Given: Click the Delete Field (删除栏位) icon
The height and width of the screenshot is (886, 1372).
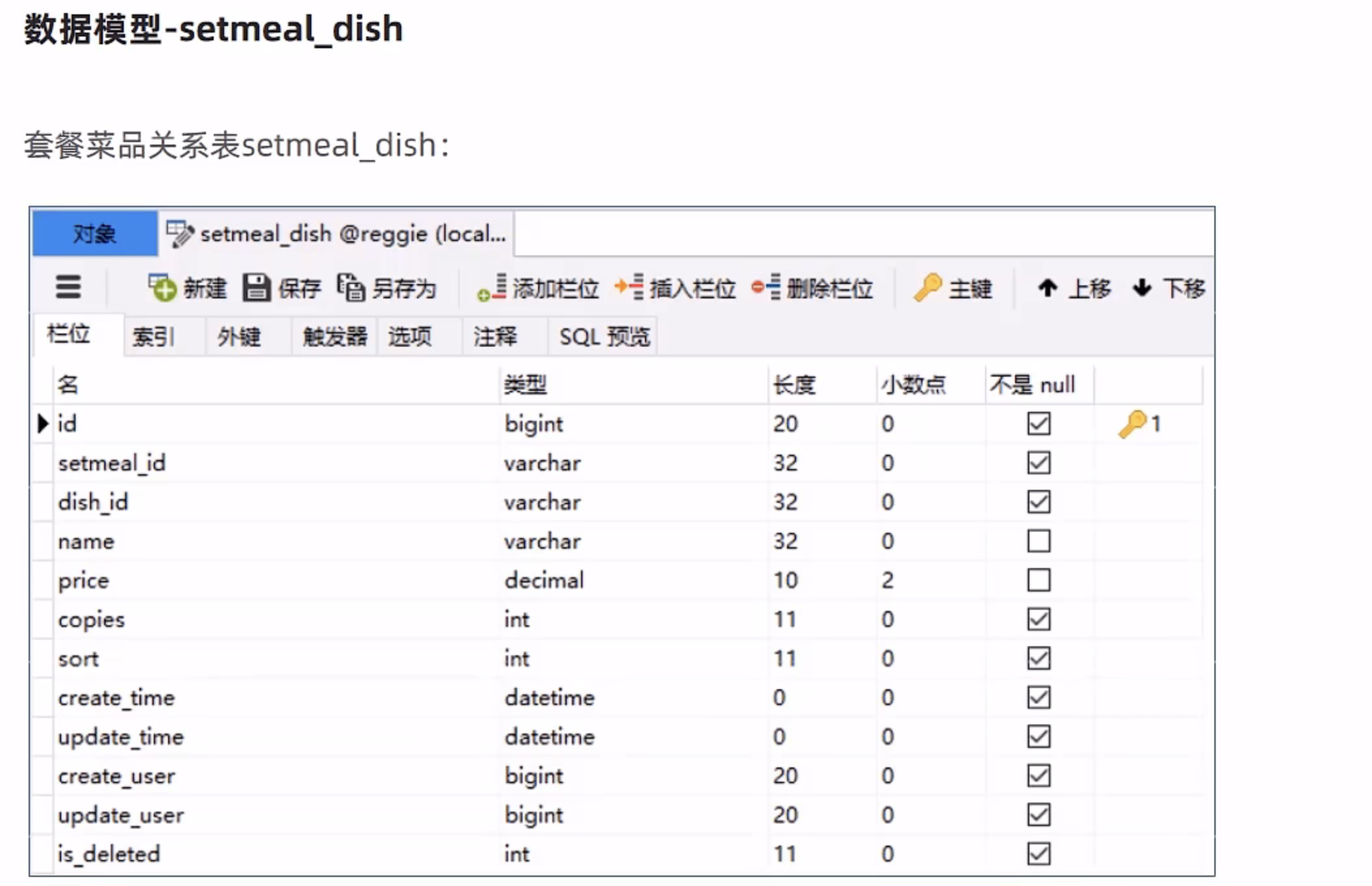Looking at the screenshot, I should (x=765, y=287).
